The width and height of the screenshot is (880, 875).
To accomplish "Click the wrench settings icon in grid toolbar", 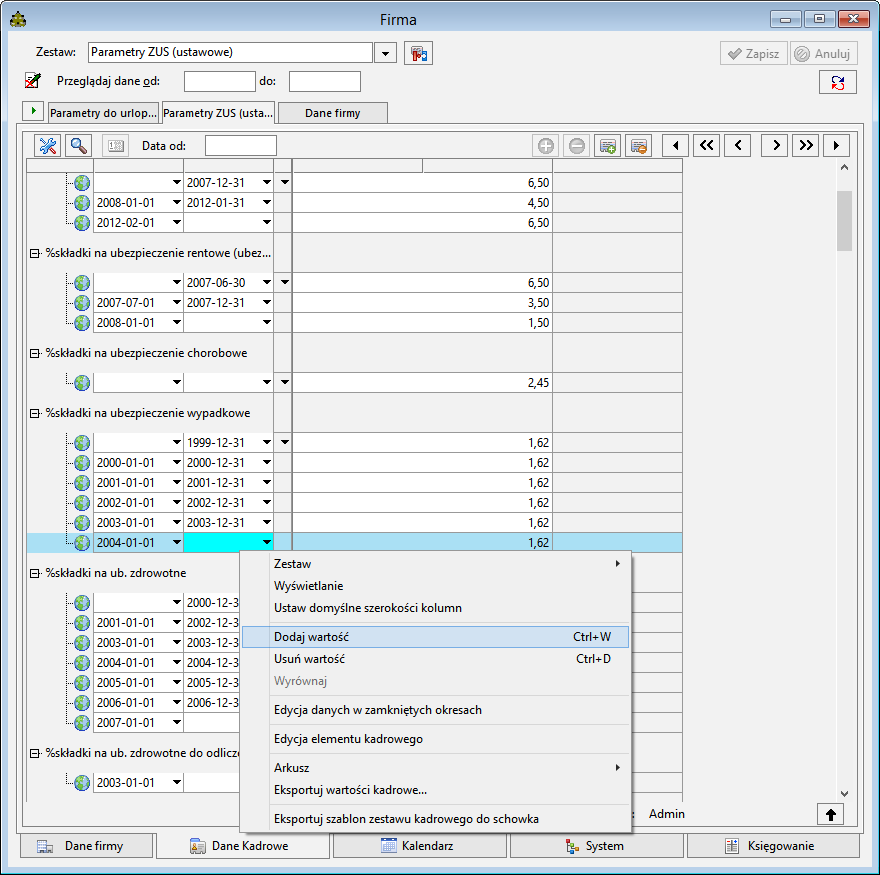I will tap(48, 146).
